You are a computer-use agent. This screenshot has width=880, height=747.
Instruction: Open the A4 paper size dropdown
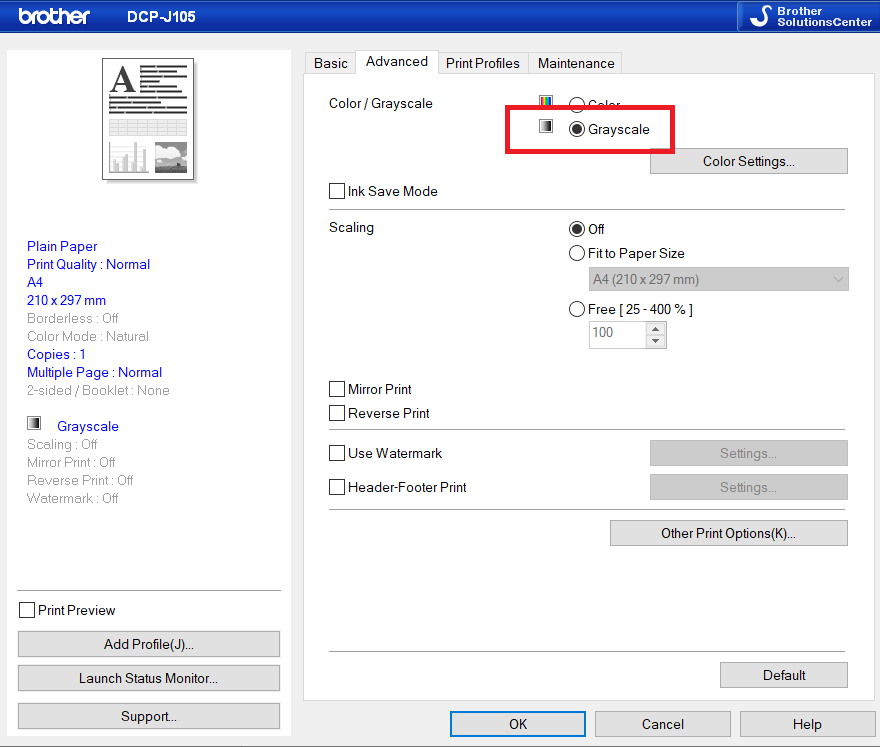719,279
